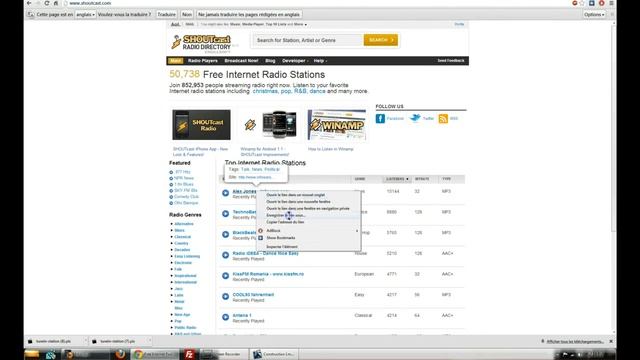Screen dimensions: 640x360
Task: Open translate bar Options dropdown
Action: (x=594, y=14)
